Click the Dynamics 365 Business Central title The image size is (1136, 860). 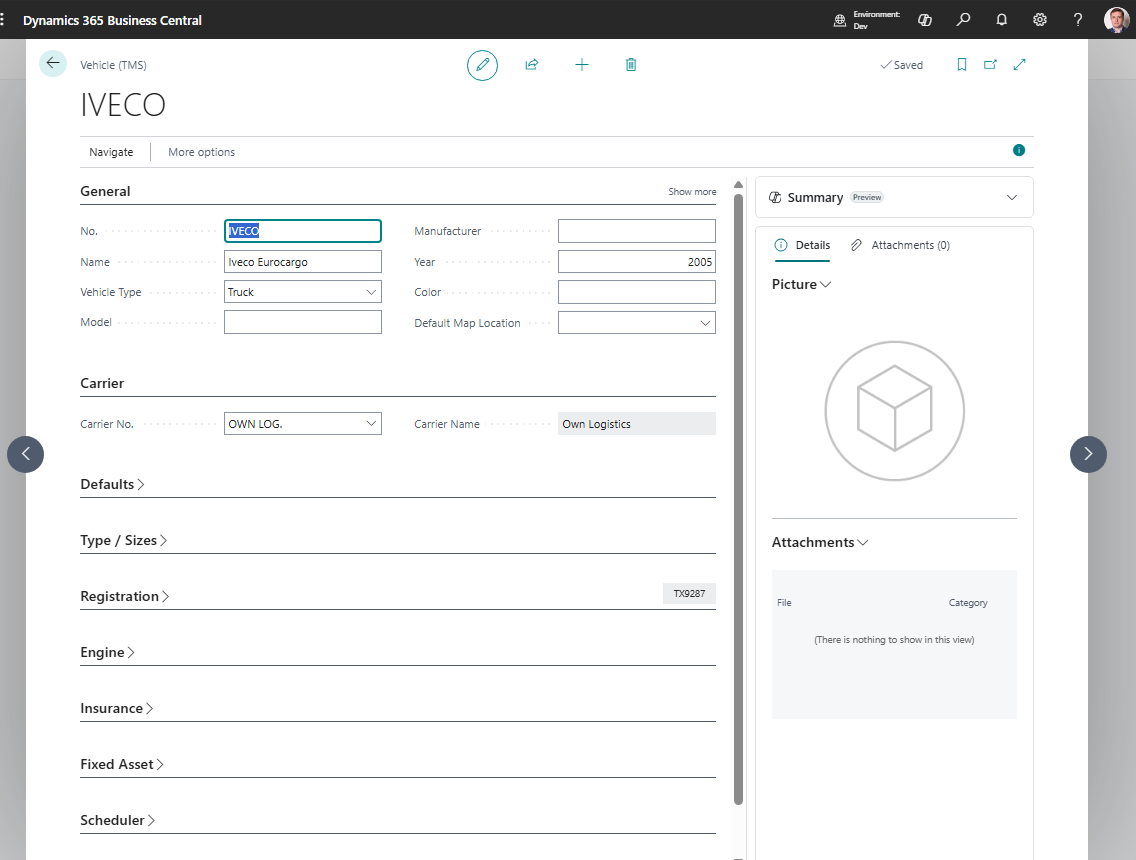click(112, 20)
